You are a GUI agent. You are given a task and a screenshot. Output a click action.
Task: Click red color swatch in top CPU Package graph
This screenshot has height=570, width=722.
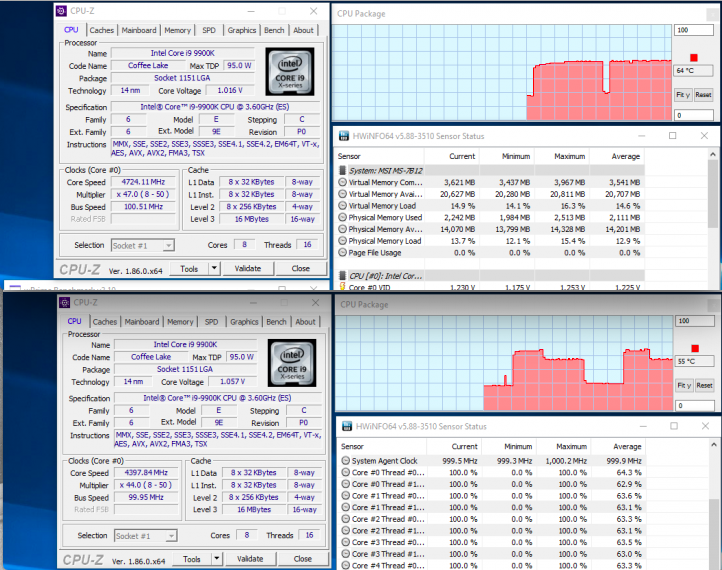[693, 58]
